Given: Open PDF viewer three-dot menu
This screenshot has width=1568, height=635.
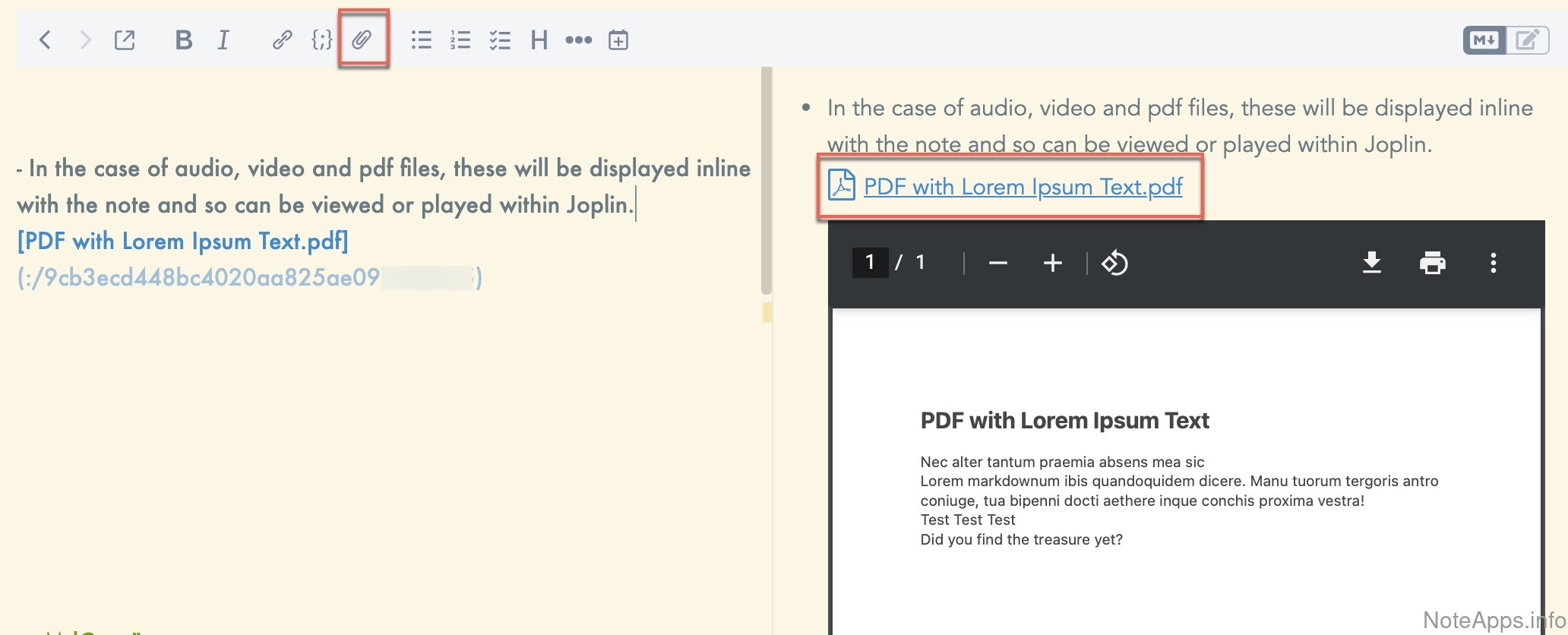Looking at the screenshot, I should pyautogui.click(x=1493, y=263).
